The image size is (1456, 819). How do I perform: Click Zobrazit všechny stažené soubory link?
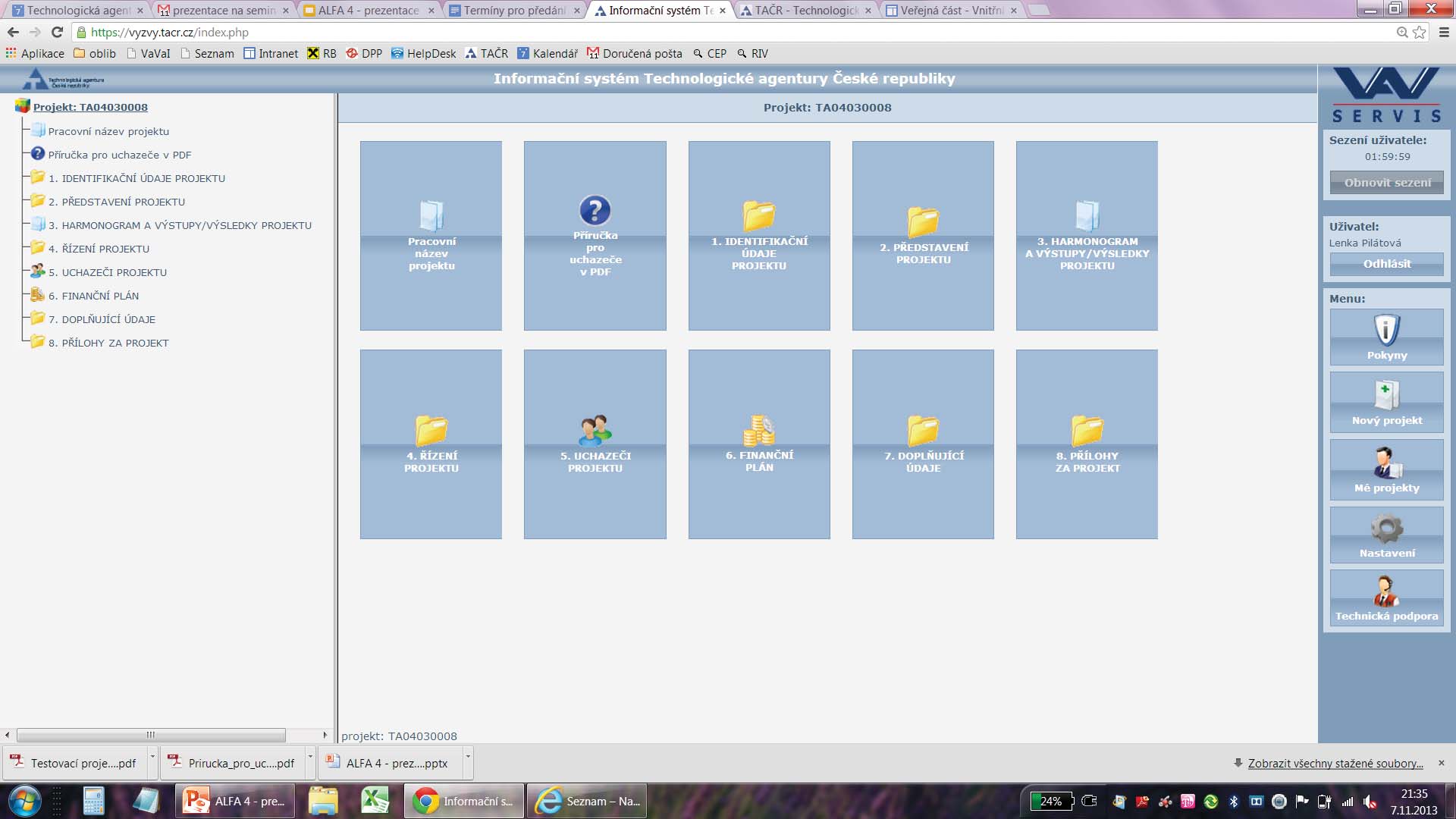pos(1335,763)
